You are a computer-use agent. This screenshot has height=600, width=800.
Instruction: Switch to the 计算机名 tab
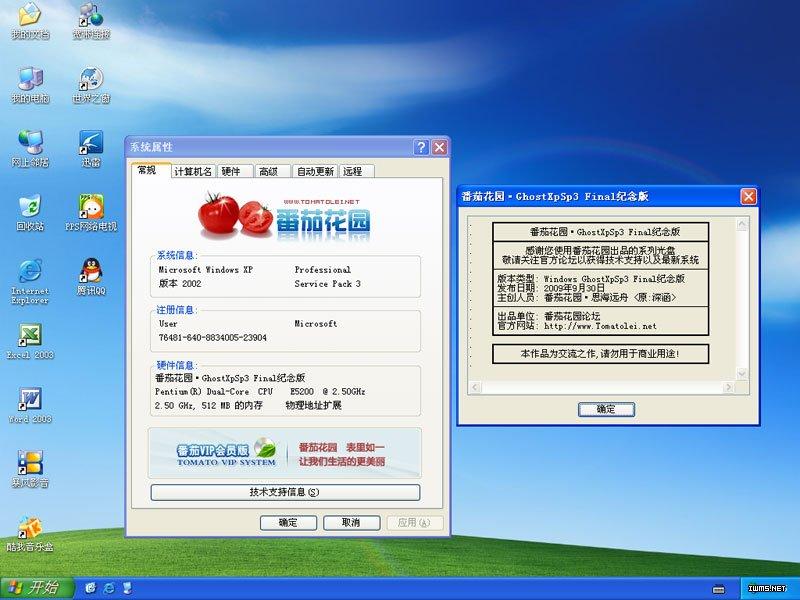[193, 171]
